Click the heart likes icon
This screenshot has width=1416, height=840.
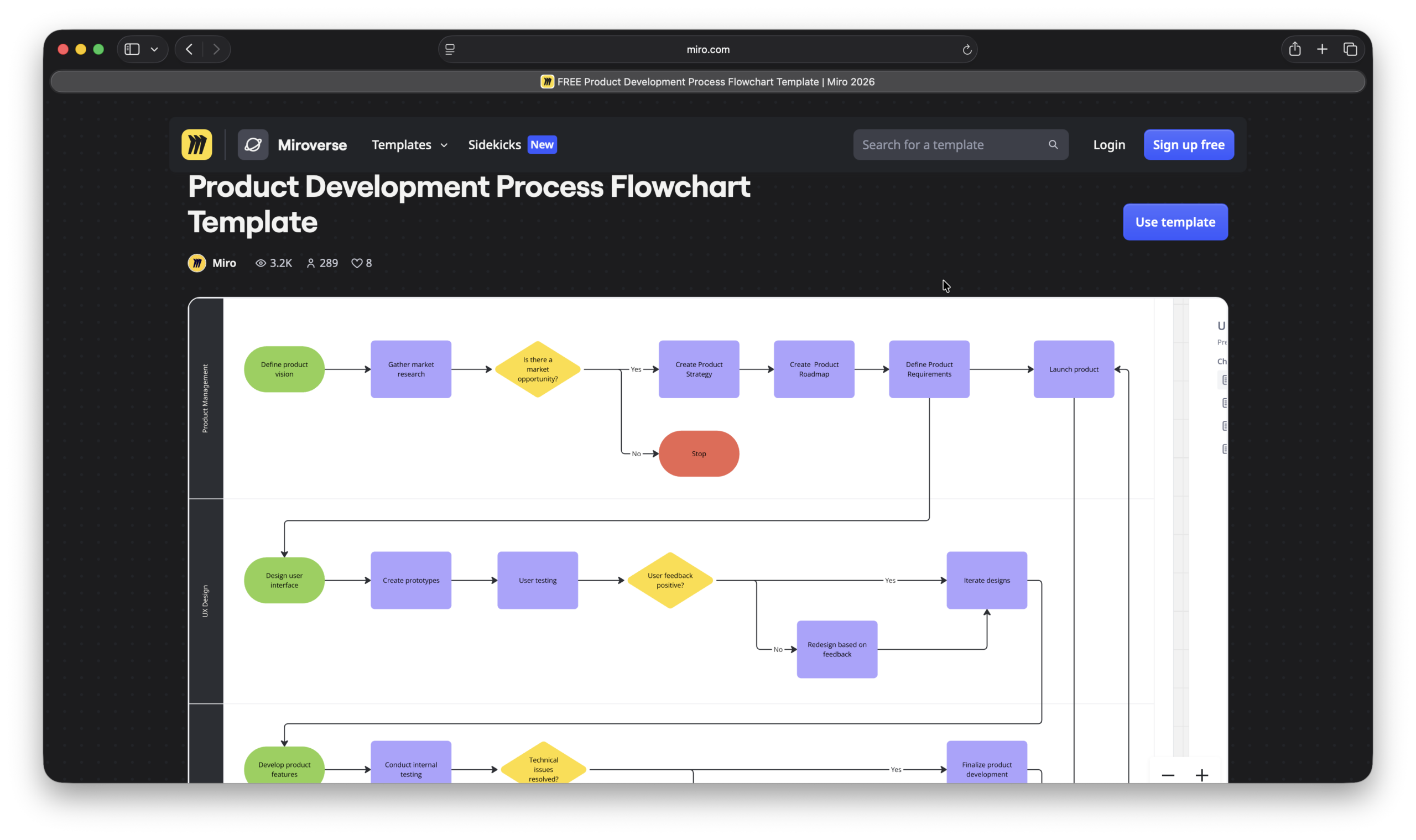(357, 263)
